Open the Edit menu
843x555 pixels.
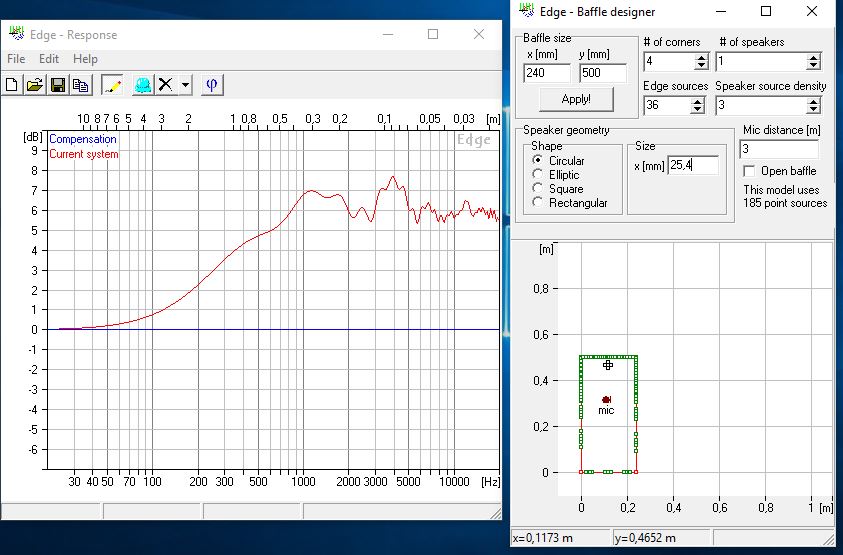coord(49,59)
